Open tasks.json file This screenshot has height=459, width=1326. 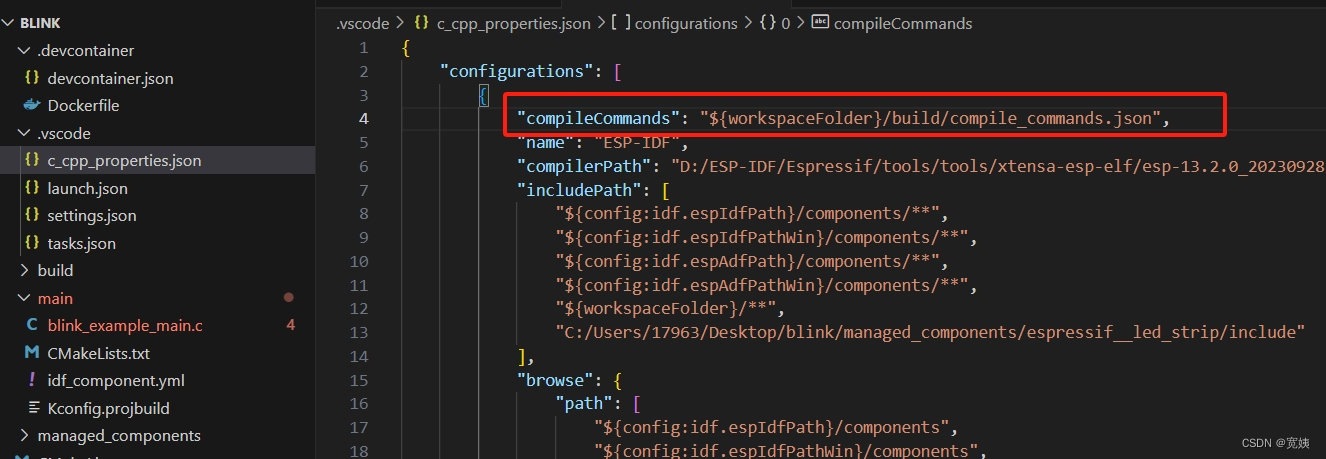[x=81, y=243]
